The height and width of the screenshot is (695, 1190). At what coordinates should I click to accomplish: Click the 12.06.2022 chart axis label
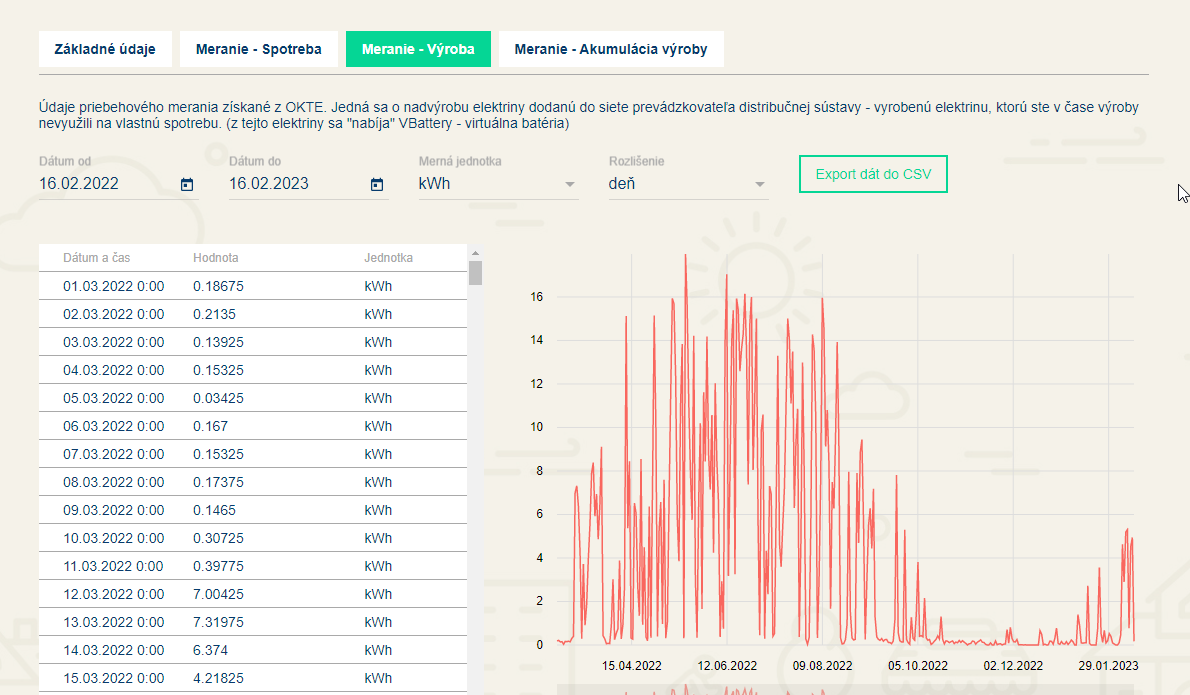tap(727, 666)
